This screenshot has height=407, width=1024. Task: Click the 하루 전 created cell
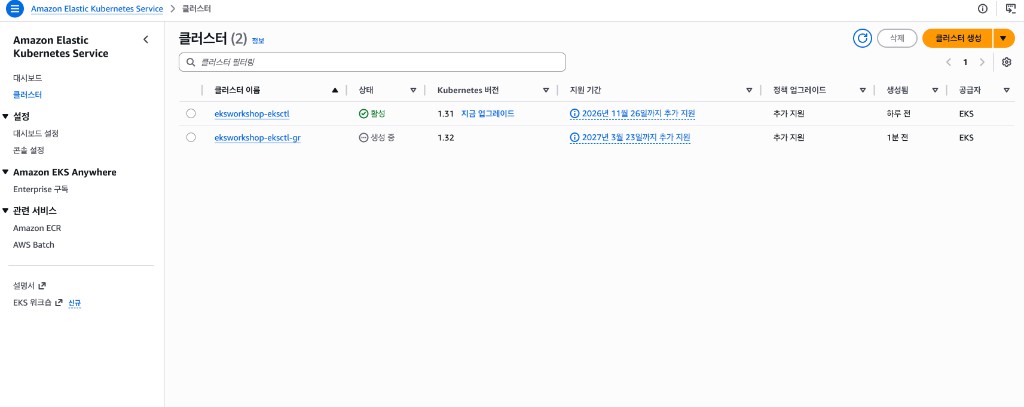[899, 114]
